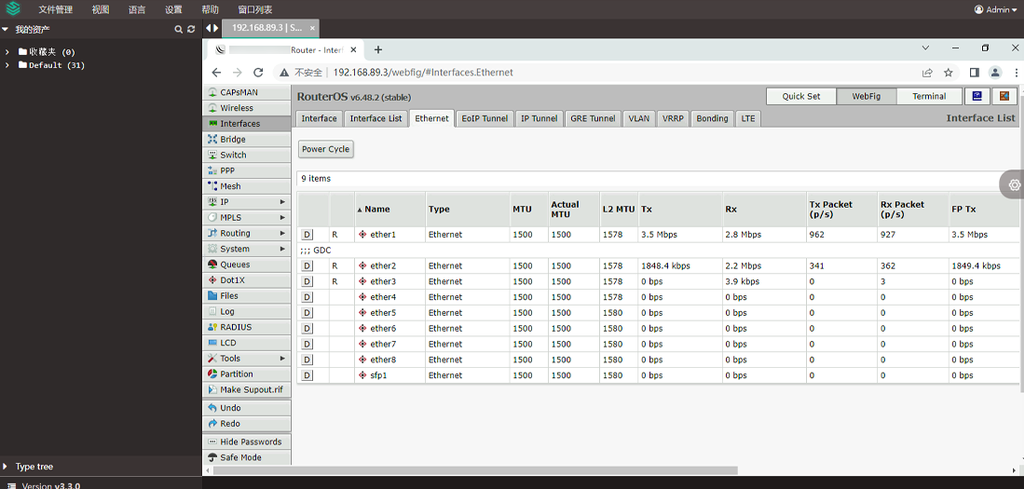Click the blue icon next to Terminal

[977, 96]
